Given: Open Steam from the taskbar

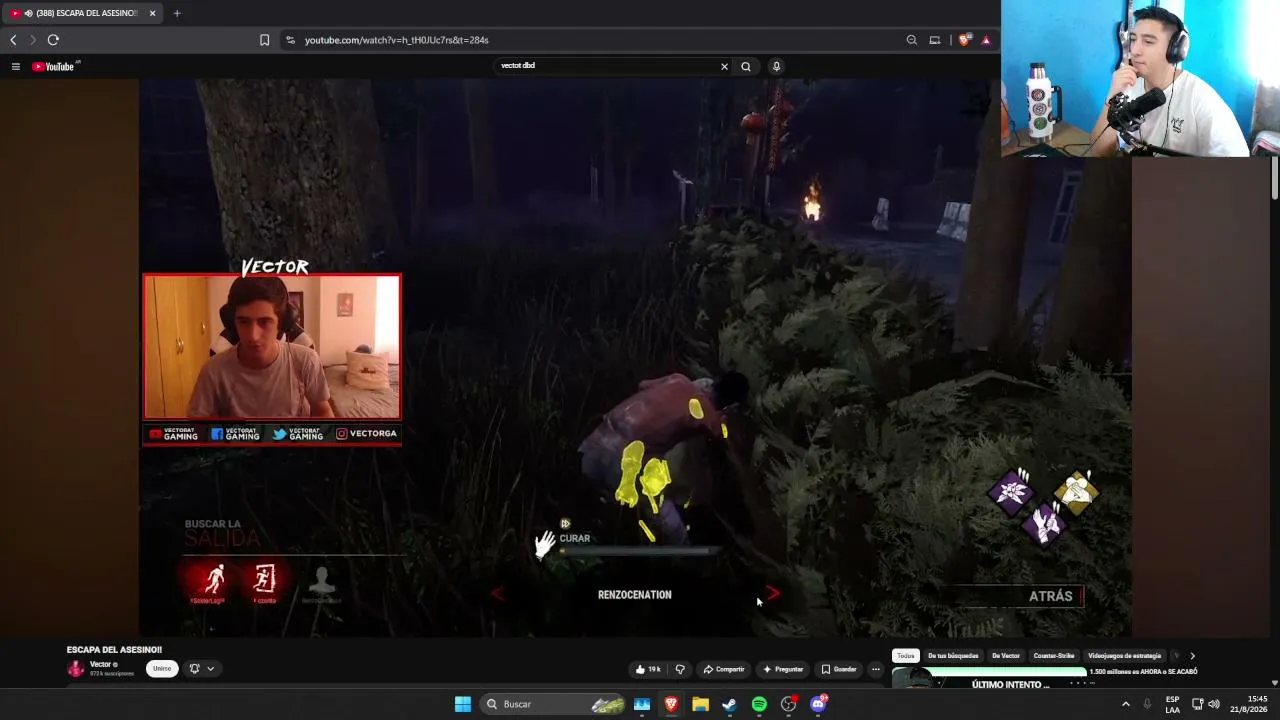Looking at the screenshot, I should (729, 704).
